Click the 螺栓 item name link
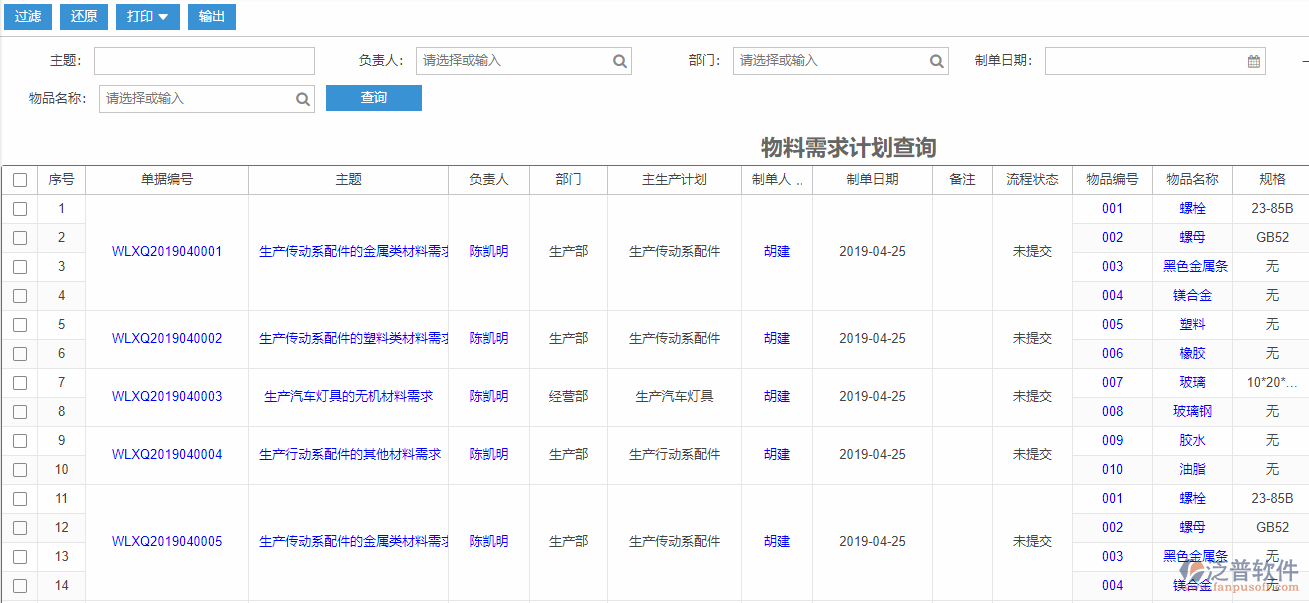The width and height of the screenshot is (1309, 603). point(1194,208)
